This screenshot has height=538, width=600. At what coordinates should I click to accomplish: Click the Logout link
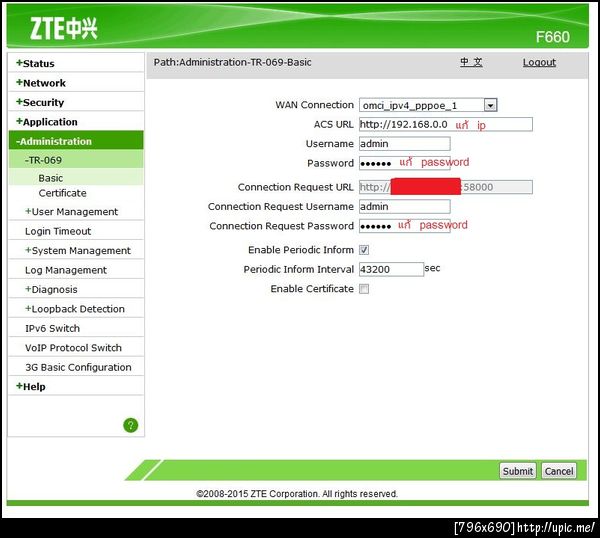coord(539,62)
